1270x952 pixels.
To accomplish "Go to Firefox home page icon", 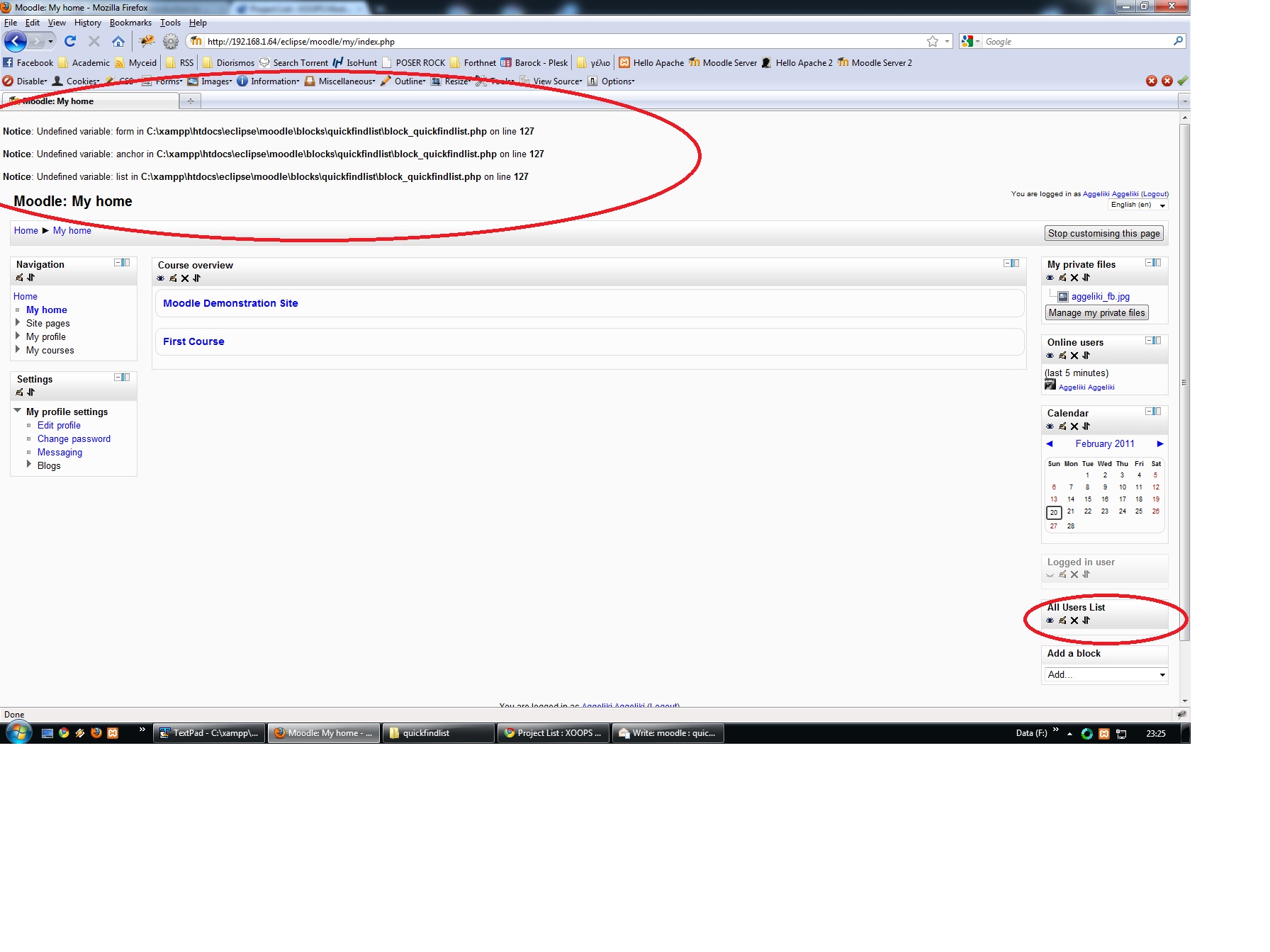I will click(x=118, y=41).
